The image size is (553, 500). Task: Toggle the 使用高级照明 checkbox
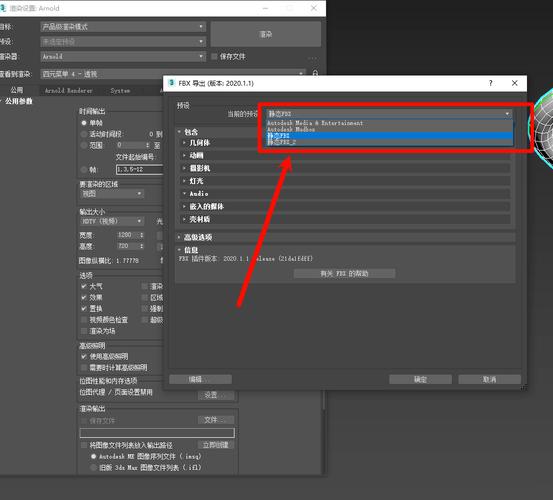(84, 356)
